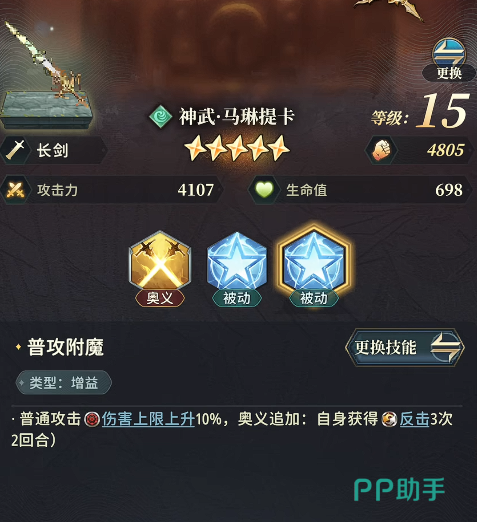Tap the green heart 生命值 icon

(264, 190)
